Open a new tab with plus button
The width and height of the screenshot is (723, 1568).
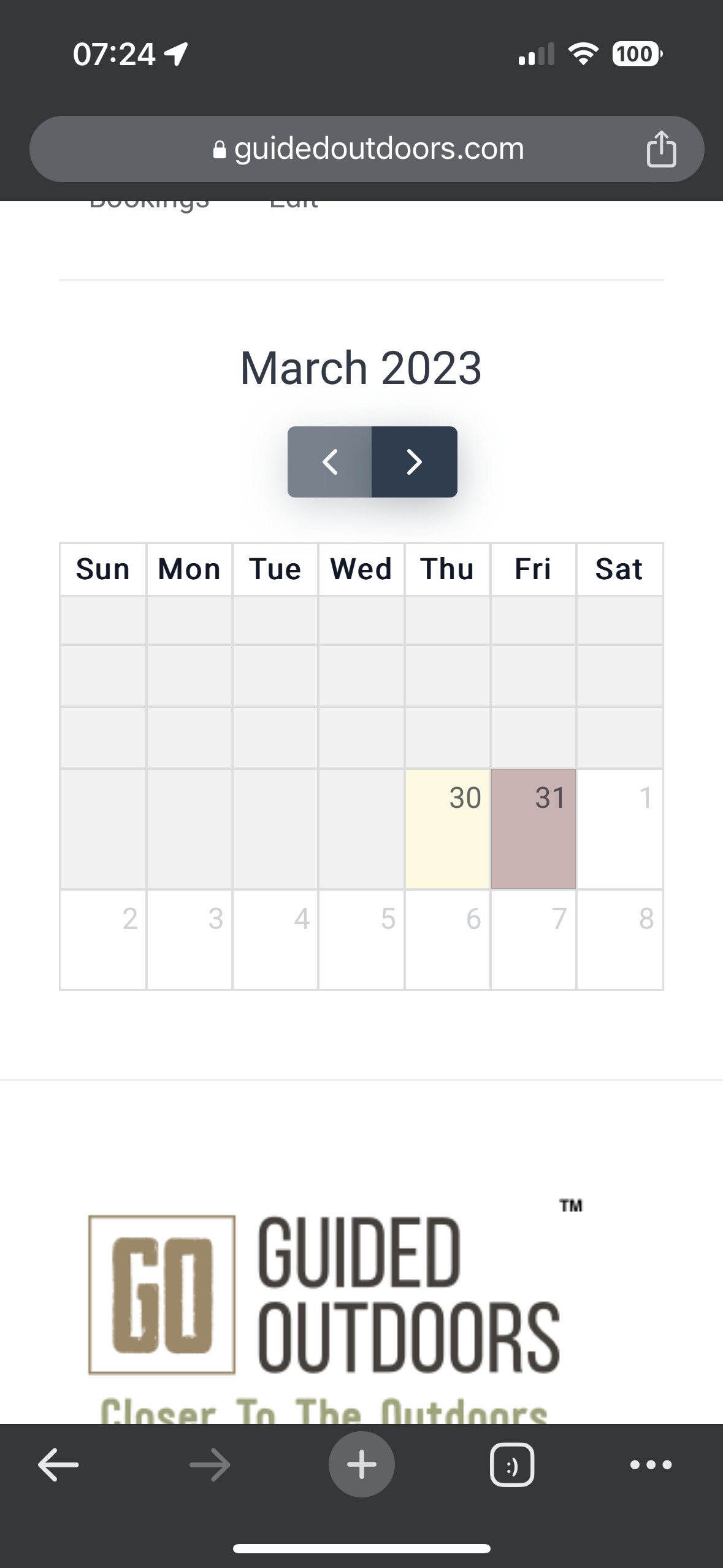tap(361, 1464)
